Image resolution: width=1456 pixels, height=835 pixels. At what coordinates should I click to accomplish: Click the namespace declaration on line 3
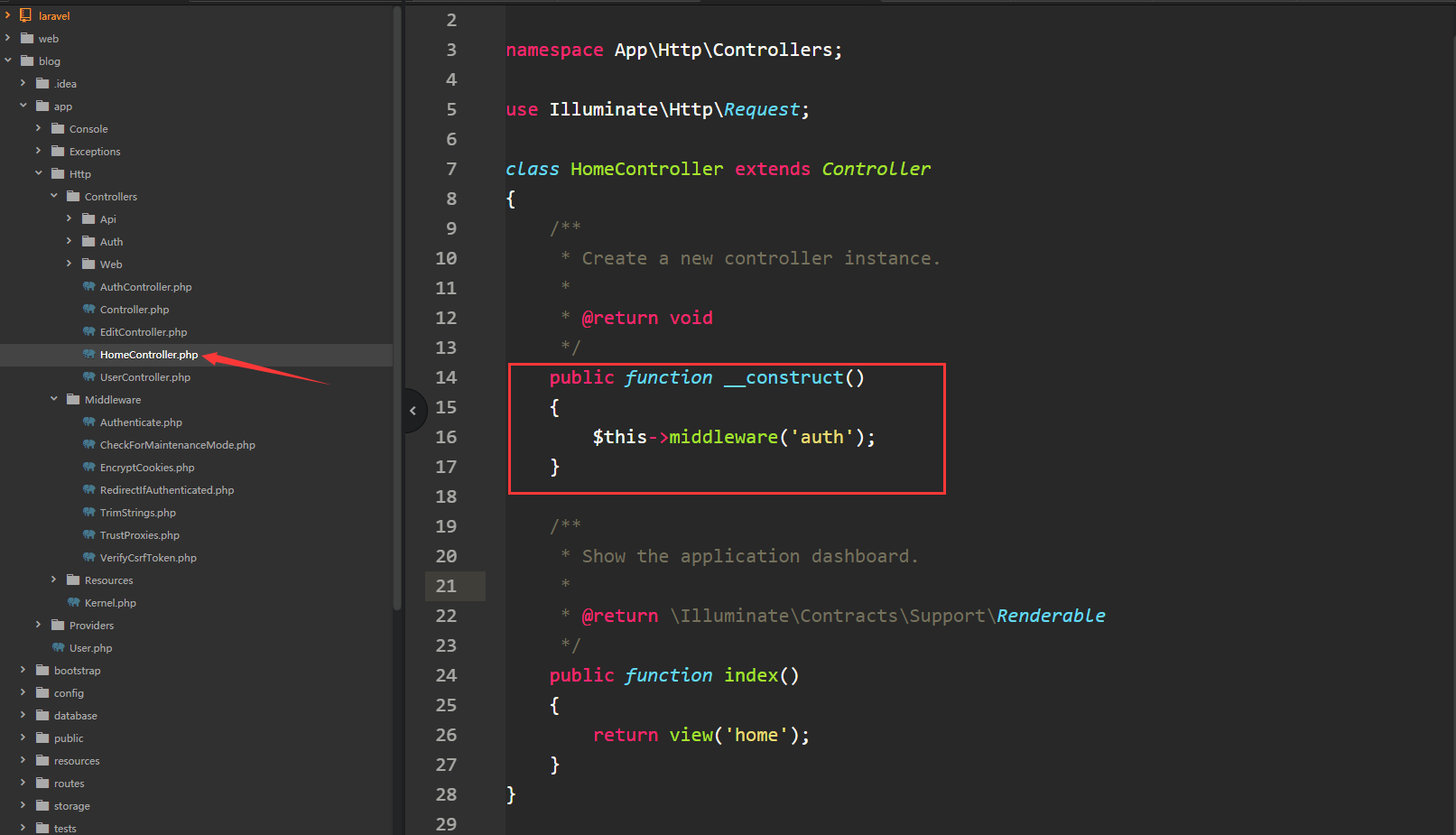point(673,50)
